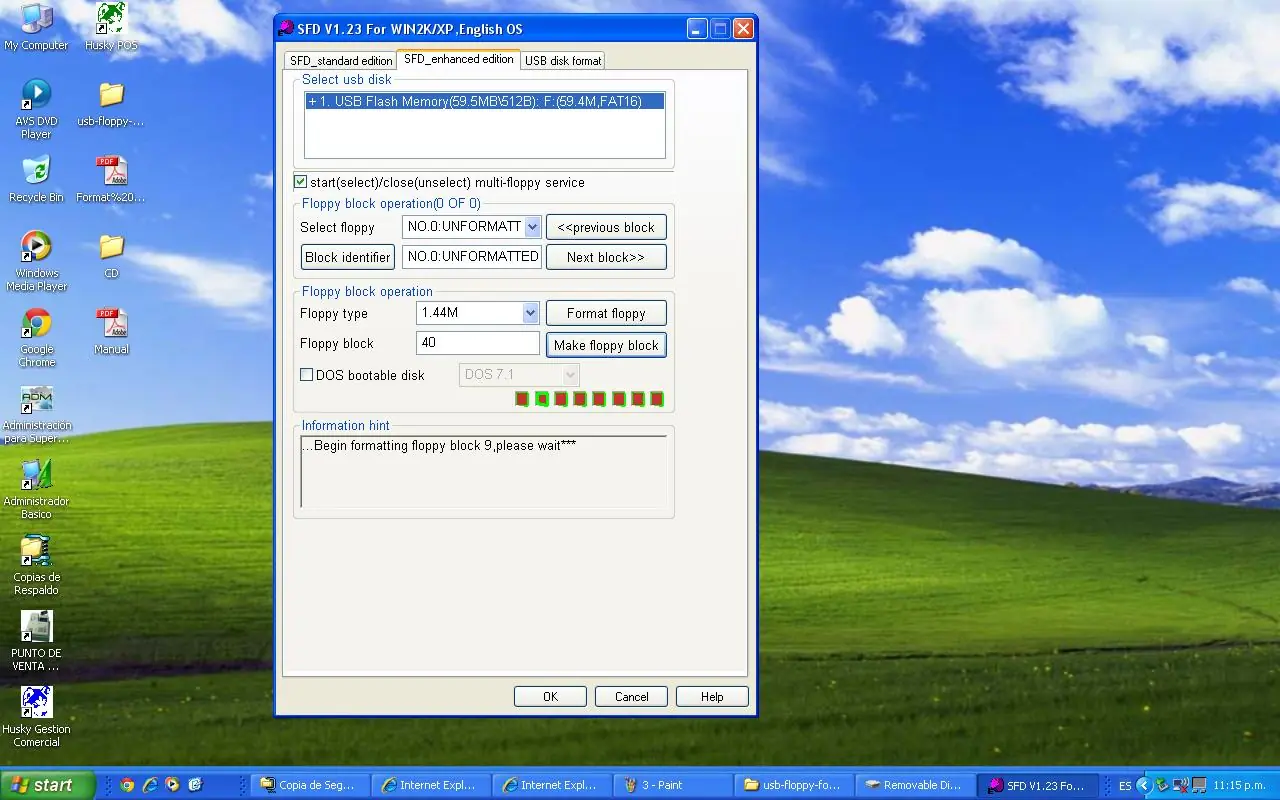Screen dimensions: 1280x800
Task: Open the Recycle Bin
Action: tap(36, 179)
